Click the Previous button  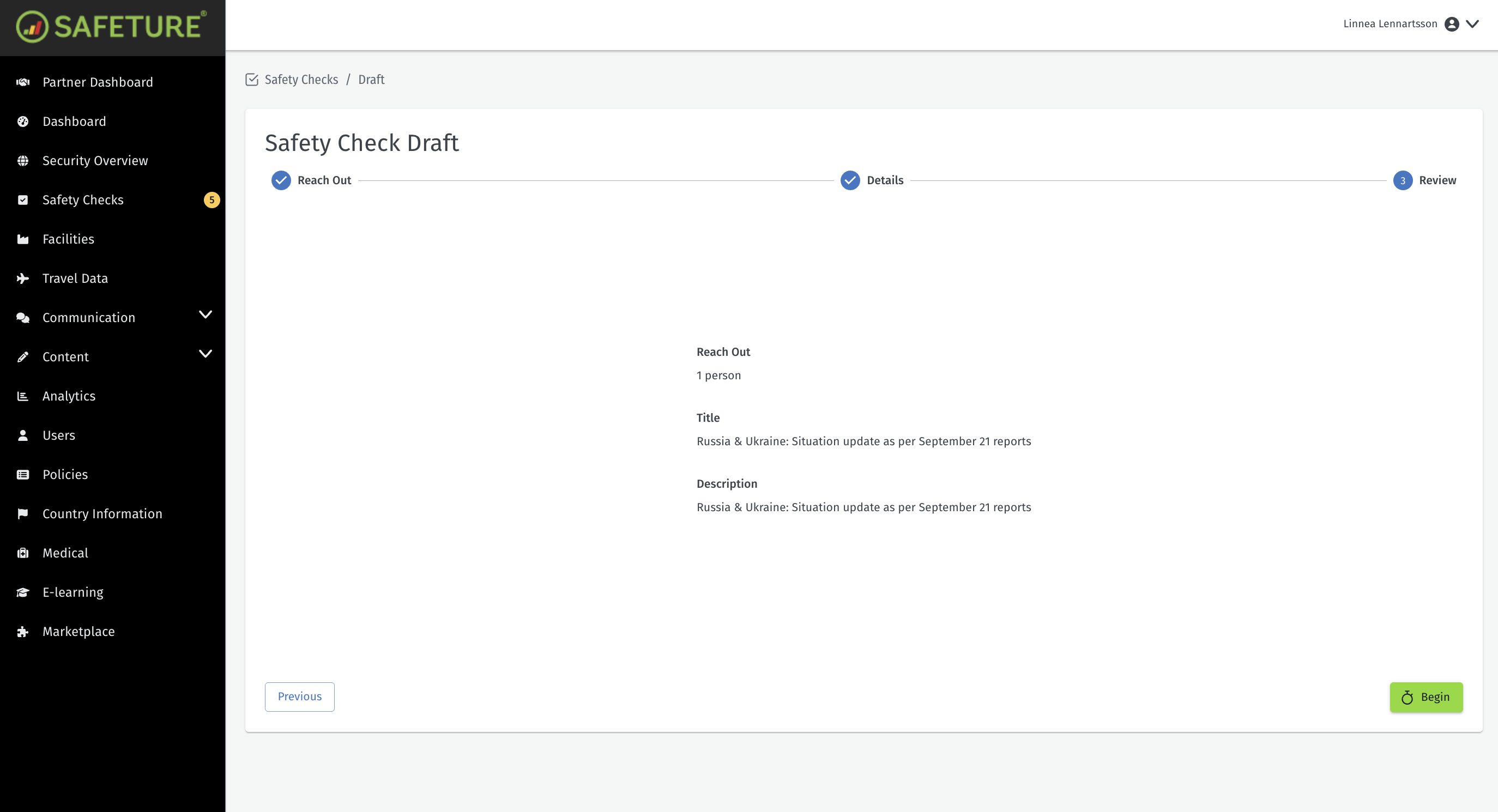pos(299,696)
